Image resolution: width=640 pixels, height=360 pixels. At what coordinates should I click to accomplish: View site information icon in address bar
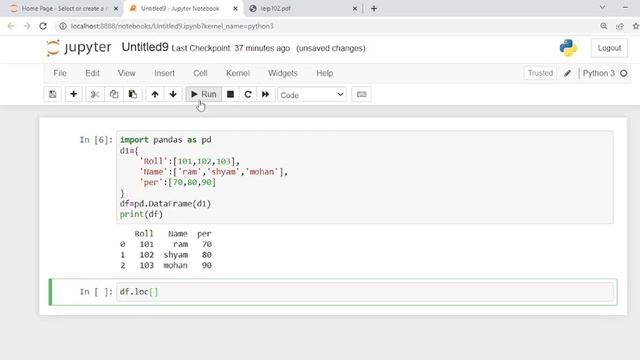pos(62,26)
